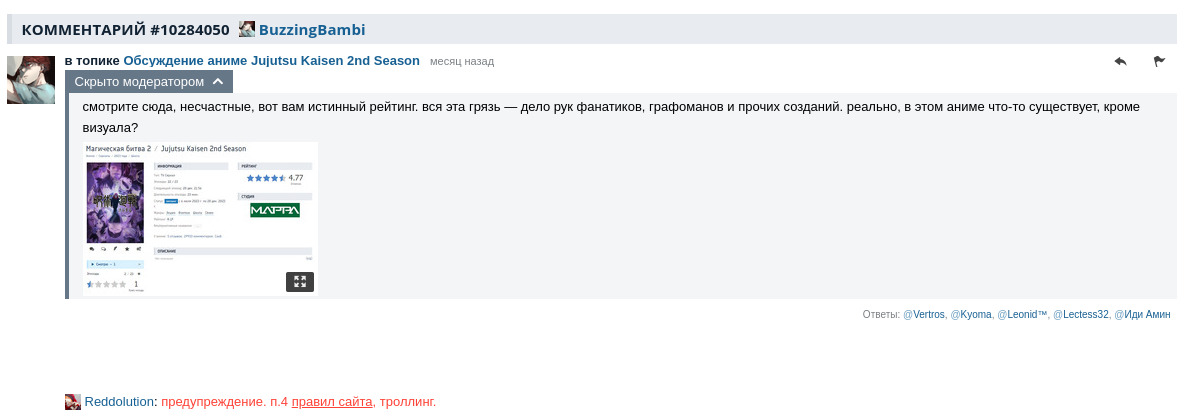Go to the reply from @Иди Амин
Image resolution: width=1187 pixels, height=417 pixels.
(1142, 314)
